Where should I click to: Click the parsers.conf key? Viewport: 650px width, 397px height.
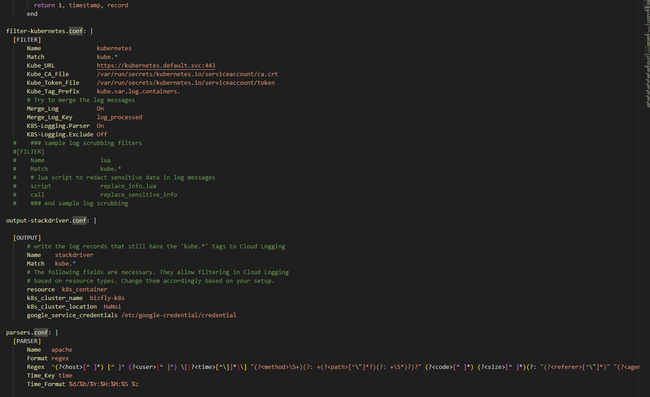(28, 332)
